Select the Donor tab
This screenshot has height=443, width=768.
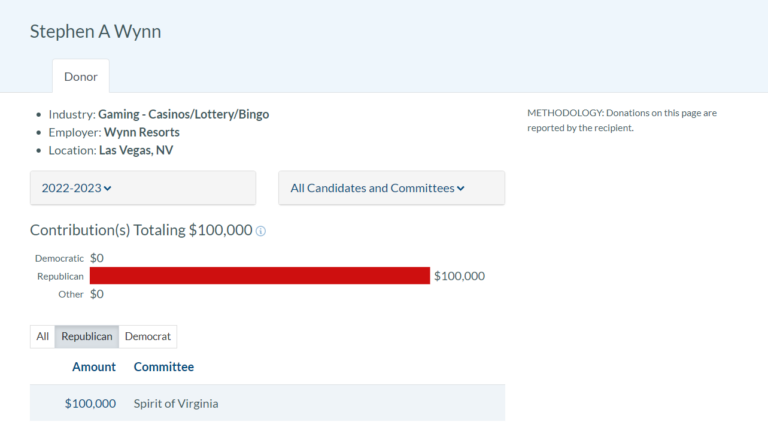(x=81, y=76)
